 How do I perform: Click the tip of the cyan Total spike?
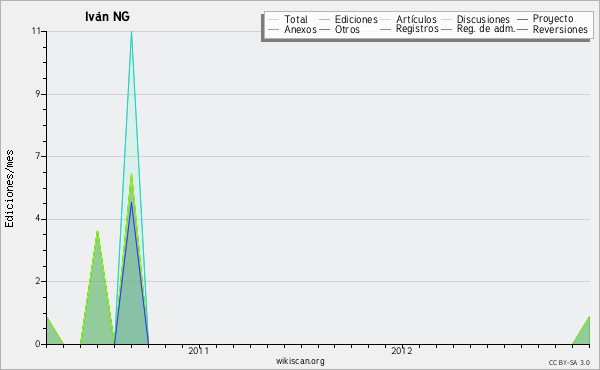pos(131,32)
